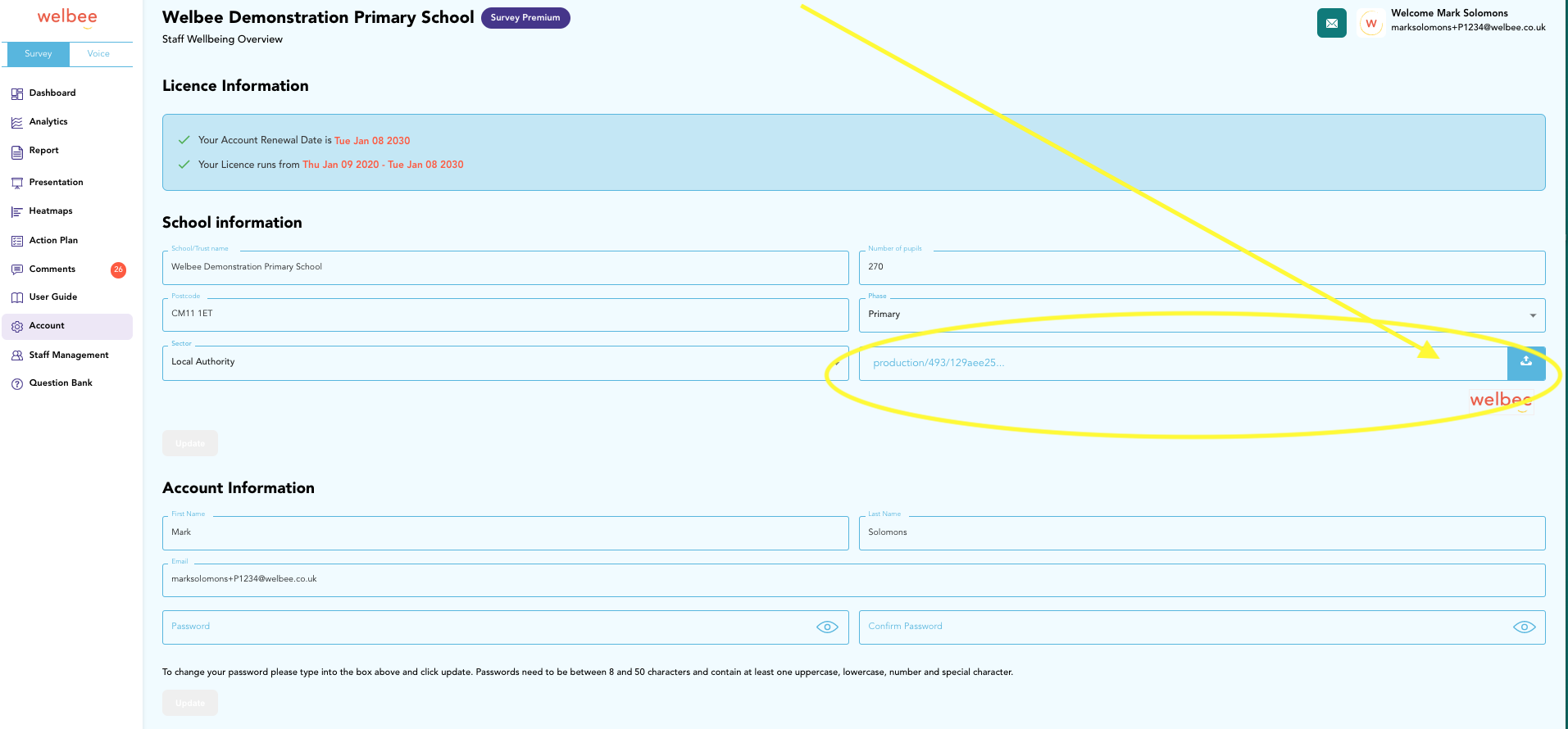This screenshot has width=1568, height=729.
Task: Click the round user avatar logo
Action: tap(1371, 23)
